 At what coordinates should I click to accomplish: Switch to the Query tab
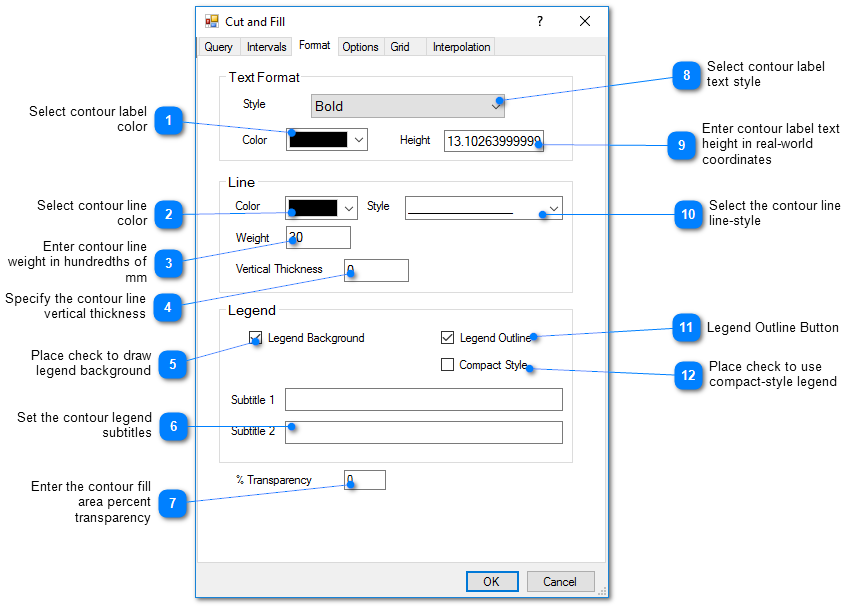218,47
